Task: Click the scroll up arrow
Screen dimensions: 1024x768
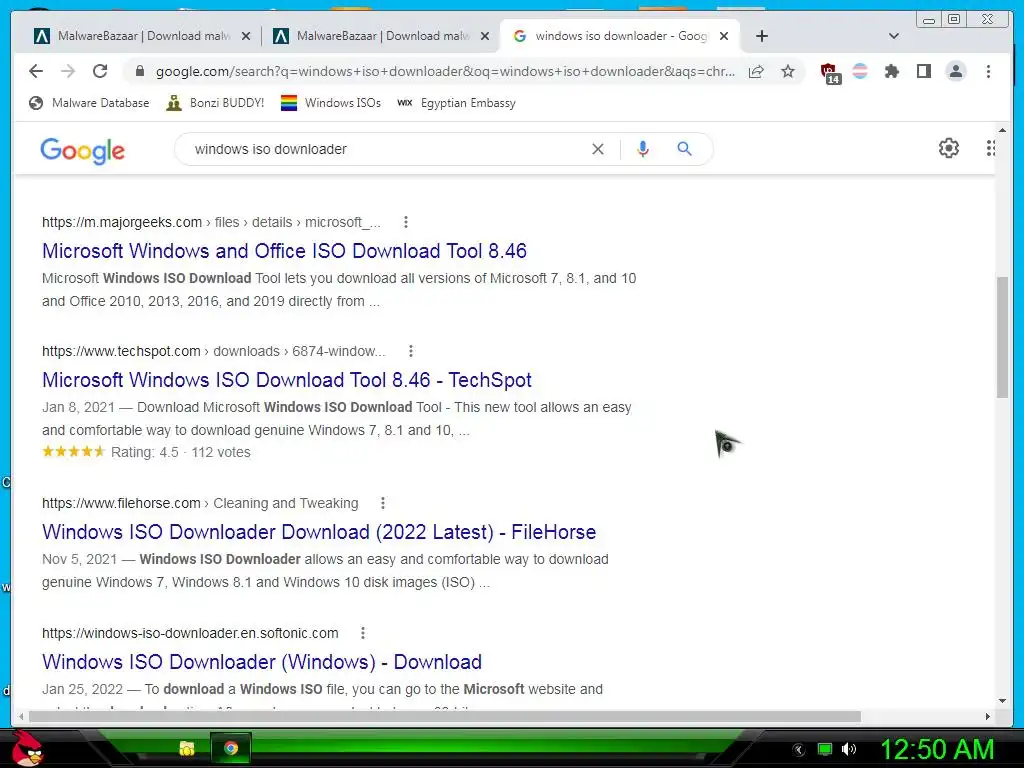Action: coord(1002,130)
